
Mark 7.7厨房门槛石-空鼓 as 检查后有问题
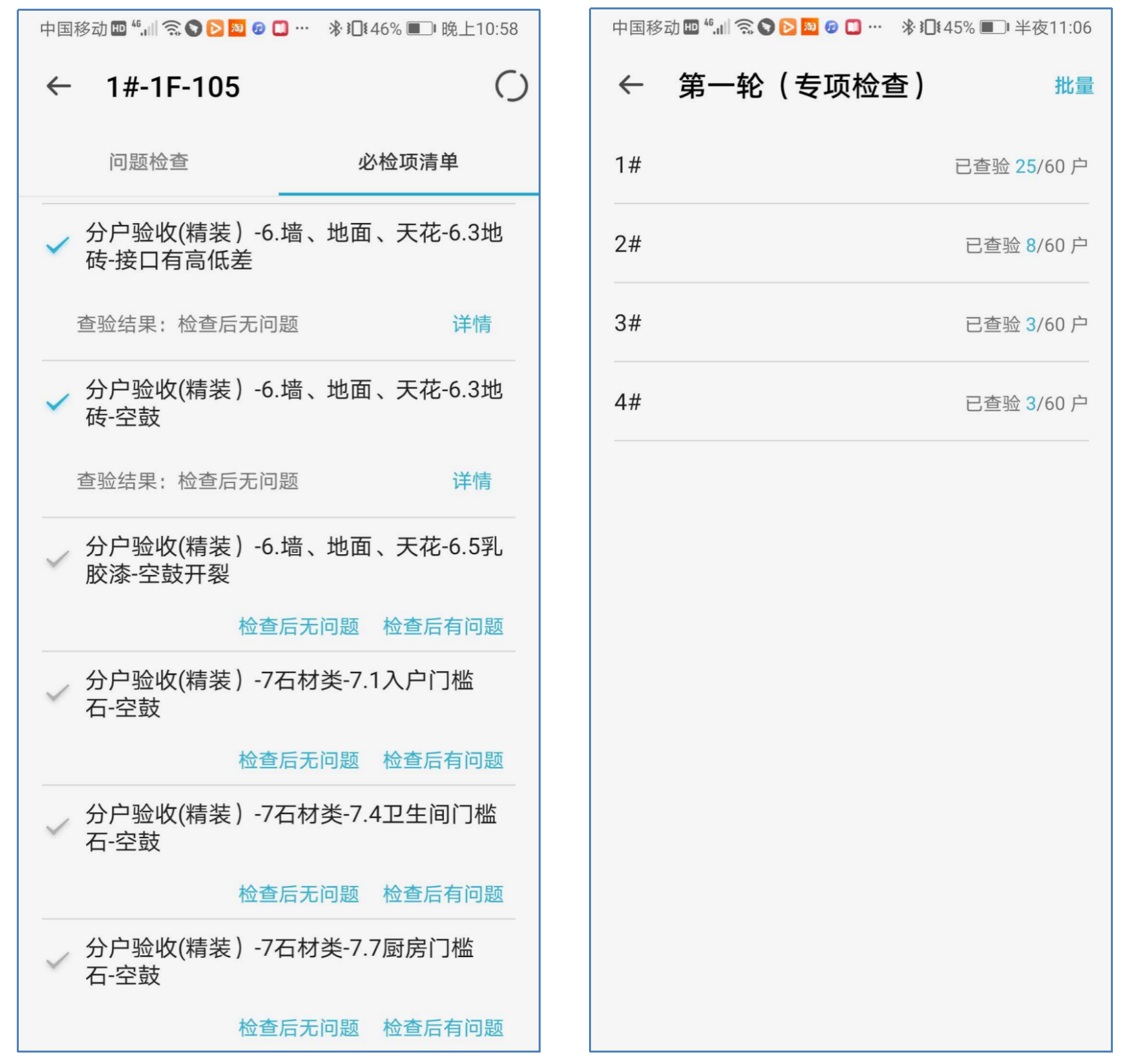click(443, 1028)
